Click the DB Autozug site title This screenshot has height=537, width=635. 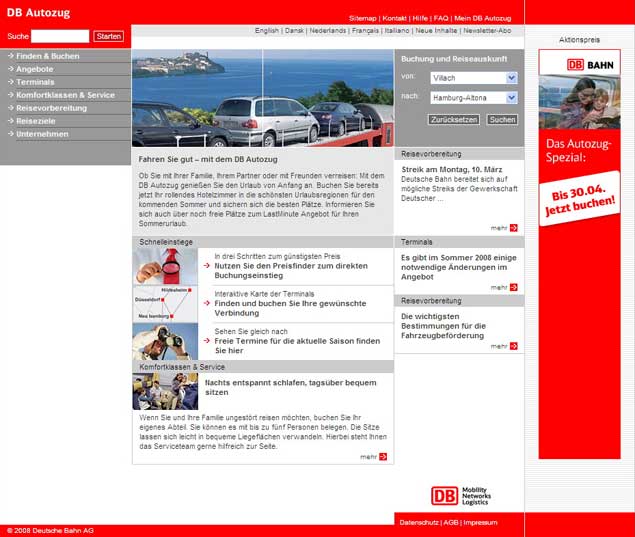point(38,13)
